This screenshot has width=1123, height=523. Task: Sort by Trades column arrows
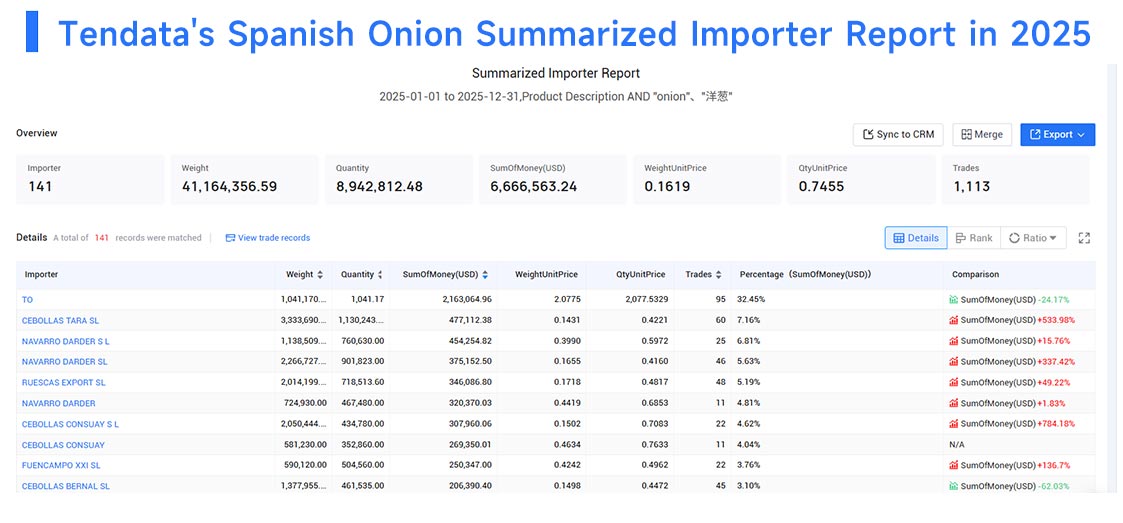[718, 274]
